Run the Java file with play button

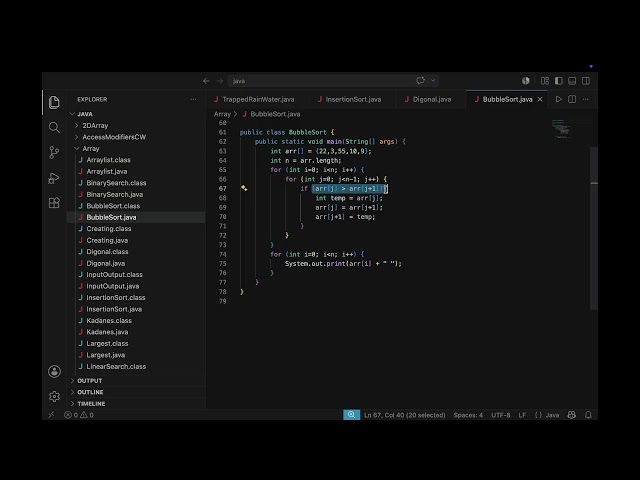558,99
